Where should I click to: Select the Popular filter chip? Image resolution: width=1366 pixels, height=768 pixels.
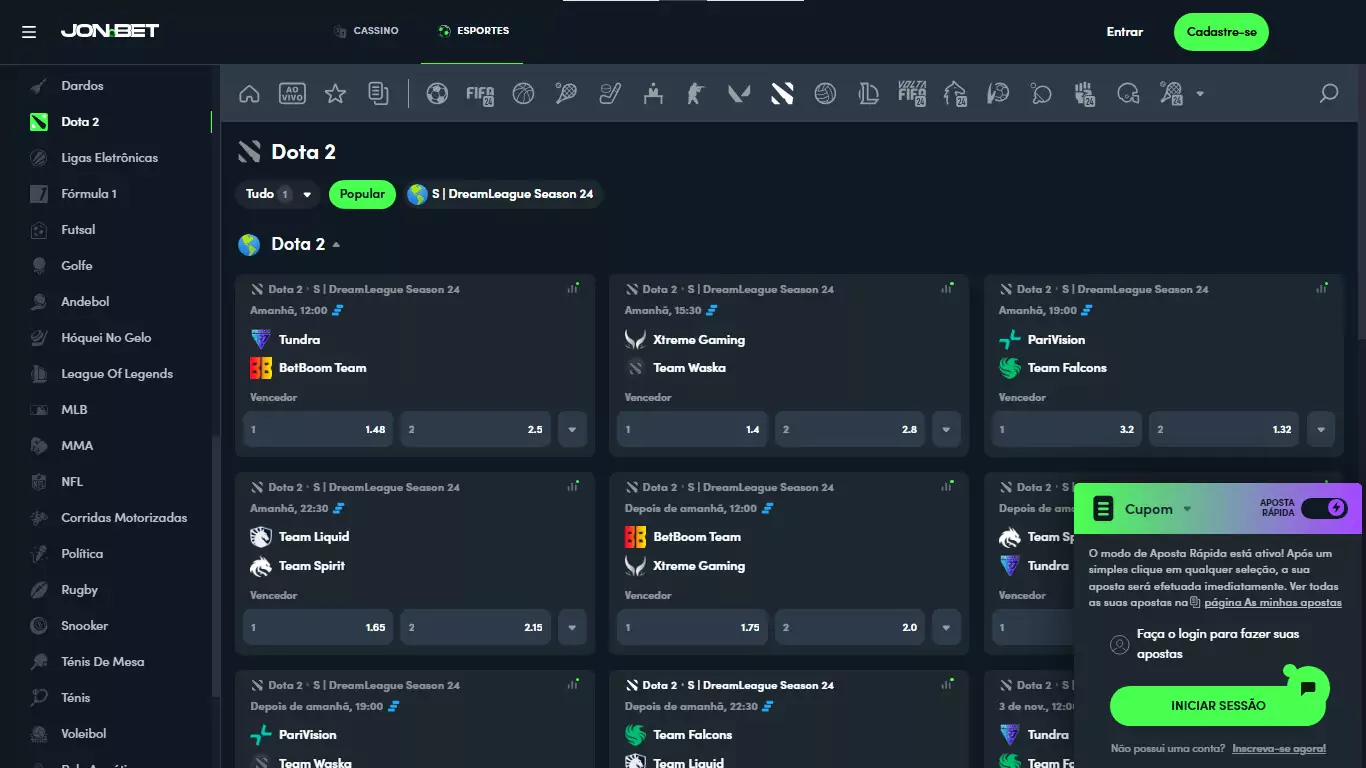click(362, 194)
